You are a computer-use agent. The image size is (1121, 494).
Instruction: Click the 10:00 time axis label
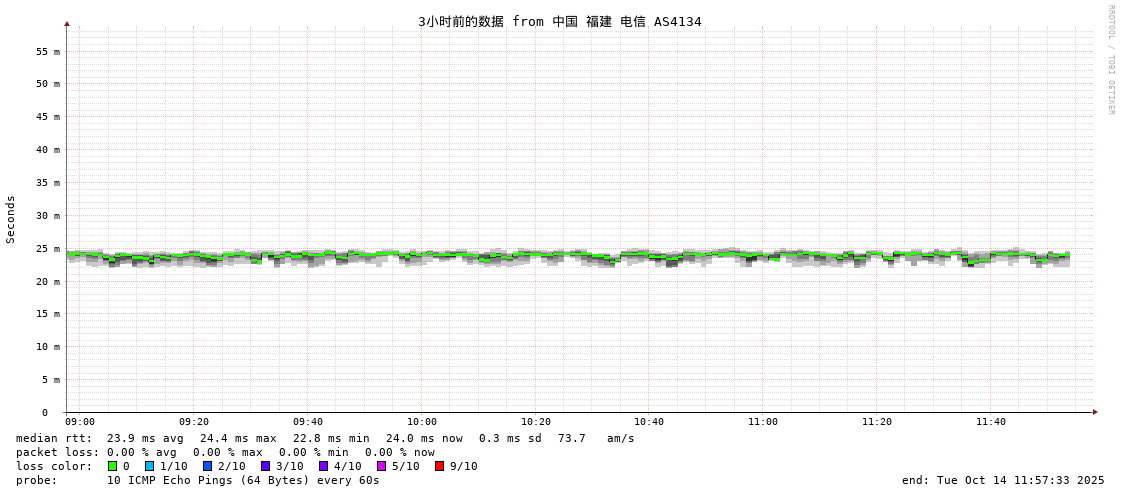(x=421, y=422)
